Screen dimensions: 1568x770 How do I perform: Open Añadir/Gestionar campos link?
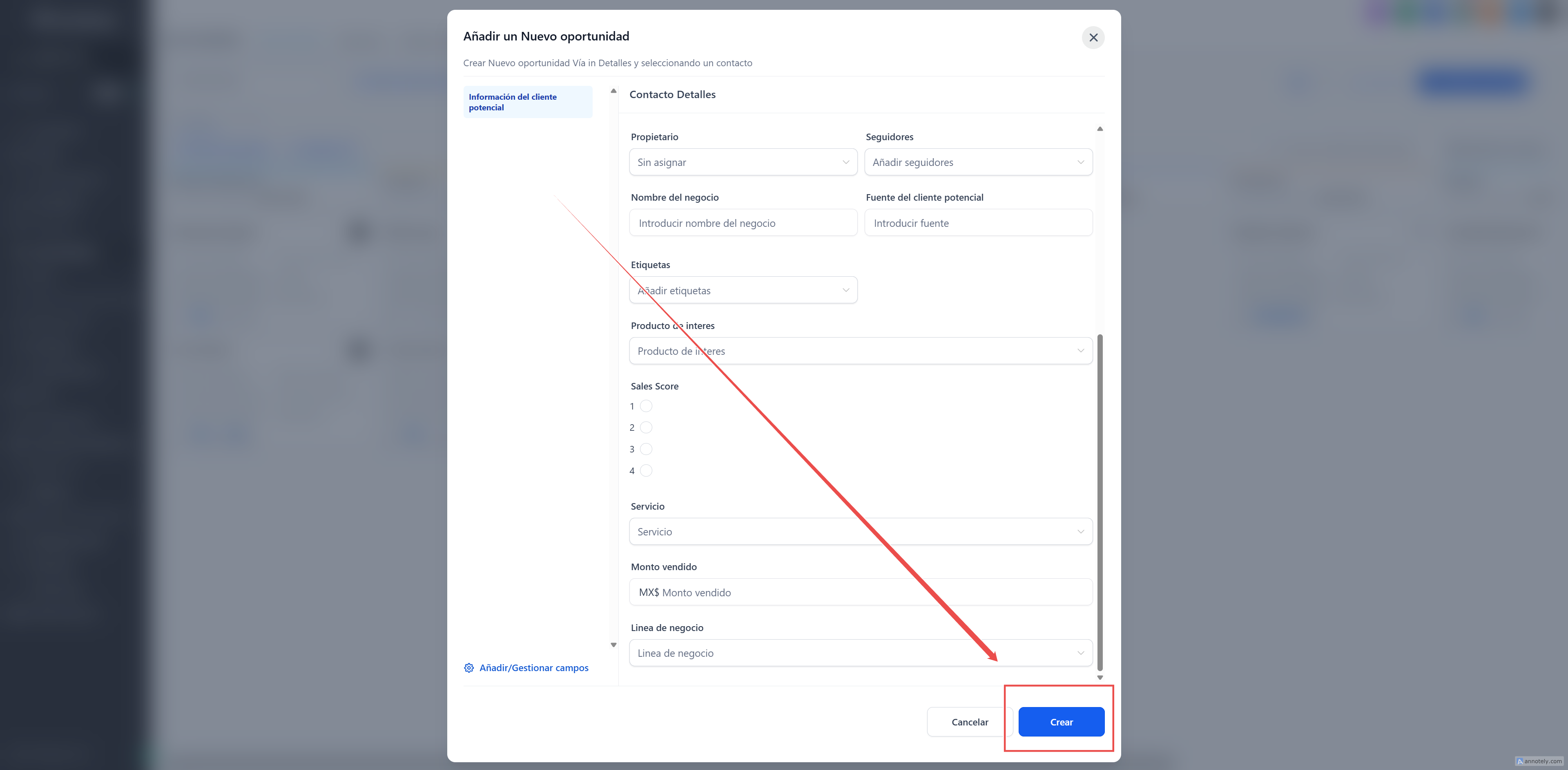(533, 668)
